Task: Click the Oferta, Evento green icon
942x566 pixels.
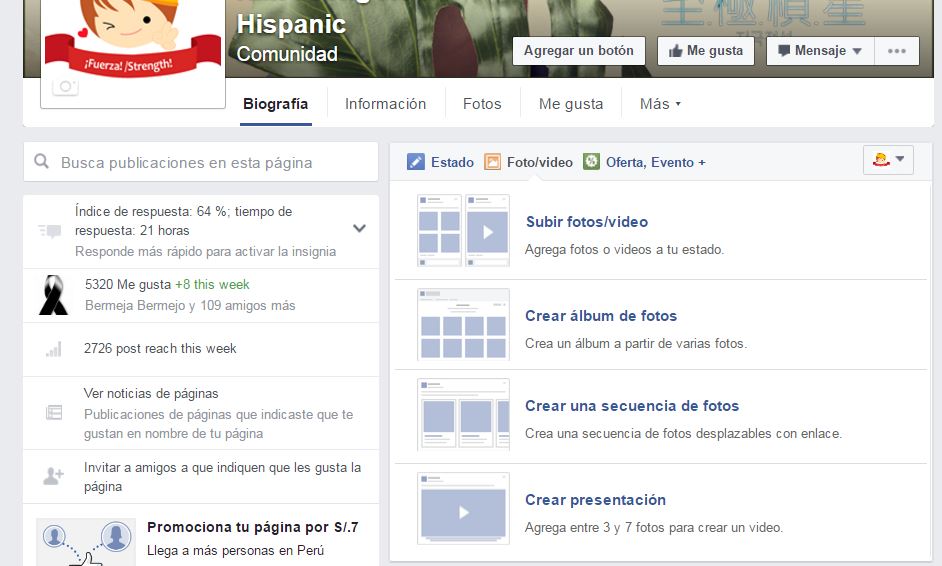Action: pyautogui.click(x=591, y=162)
